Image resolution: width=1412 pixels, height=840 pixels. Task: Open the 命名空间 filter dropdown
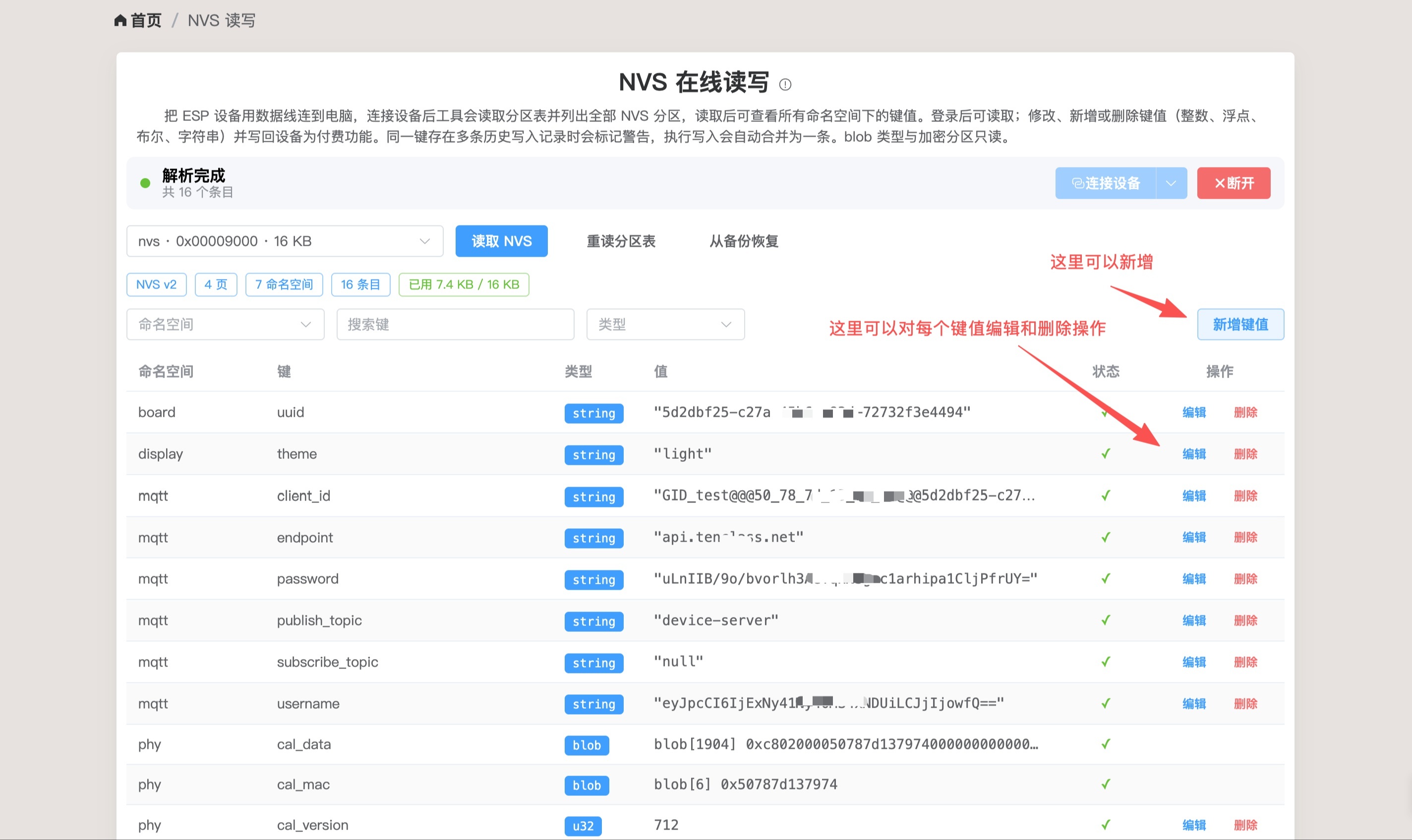[225, 324]
